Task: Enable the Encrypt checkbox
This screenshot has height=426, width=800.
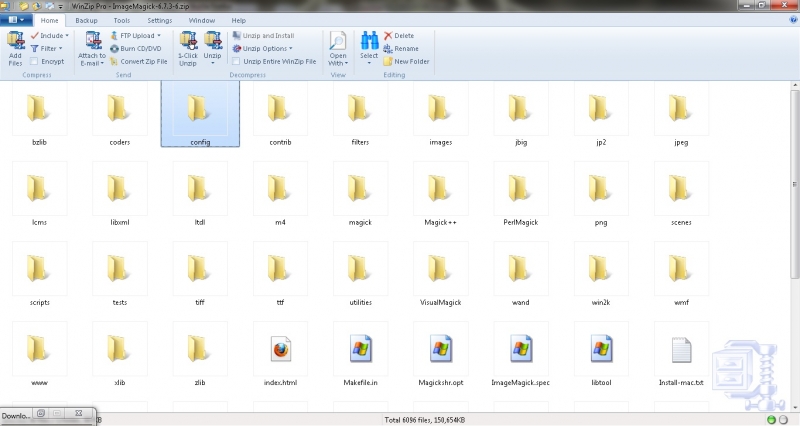Action: click(x=34, y=62)
